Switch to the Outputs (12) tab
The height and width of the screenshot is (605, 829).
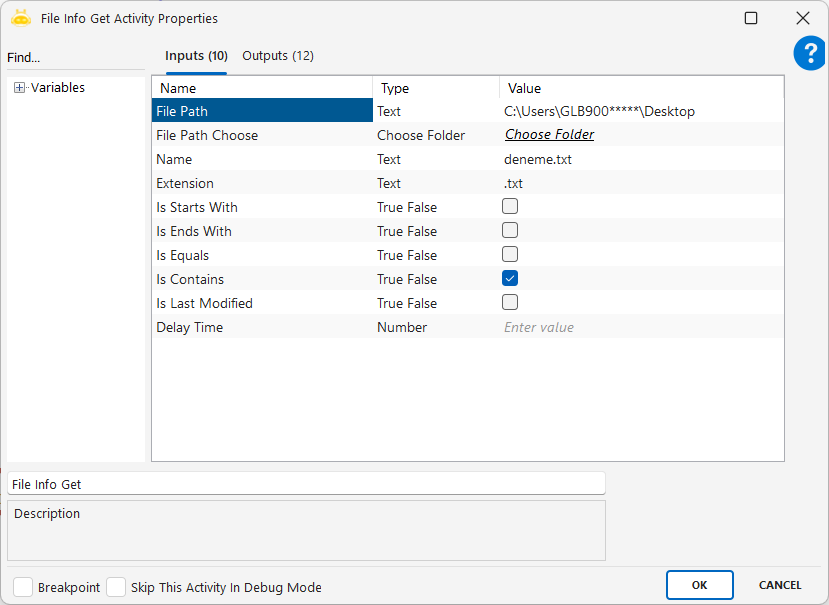point(278,56)
